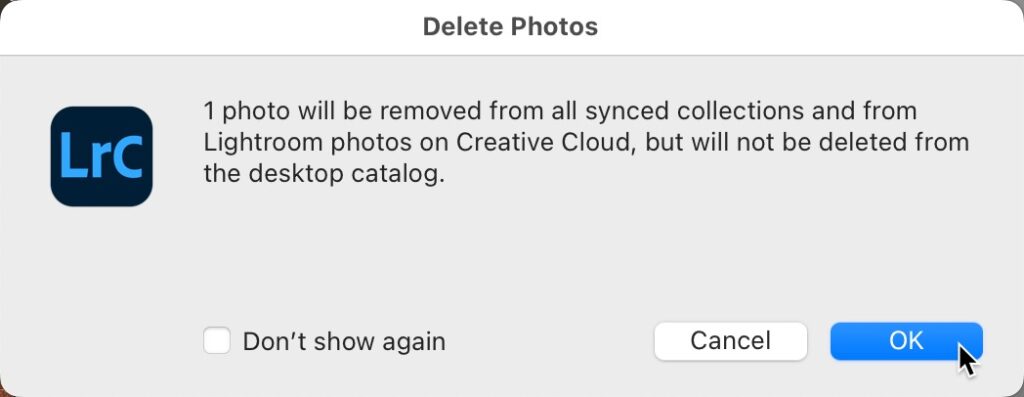Click the dark blue LrC logo
Viewport: 1024px width, 397px height.
click(x=101, y=157)
